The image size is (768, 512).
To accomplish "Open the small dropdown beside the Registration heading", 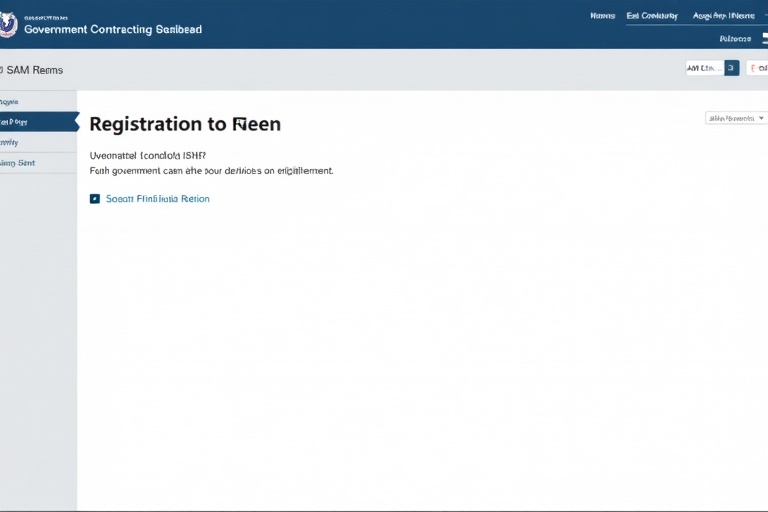I will (735, 118).
